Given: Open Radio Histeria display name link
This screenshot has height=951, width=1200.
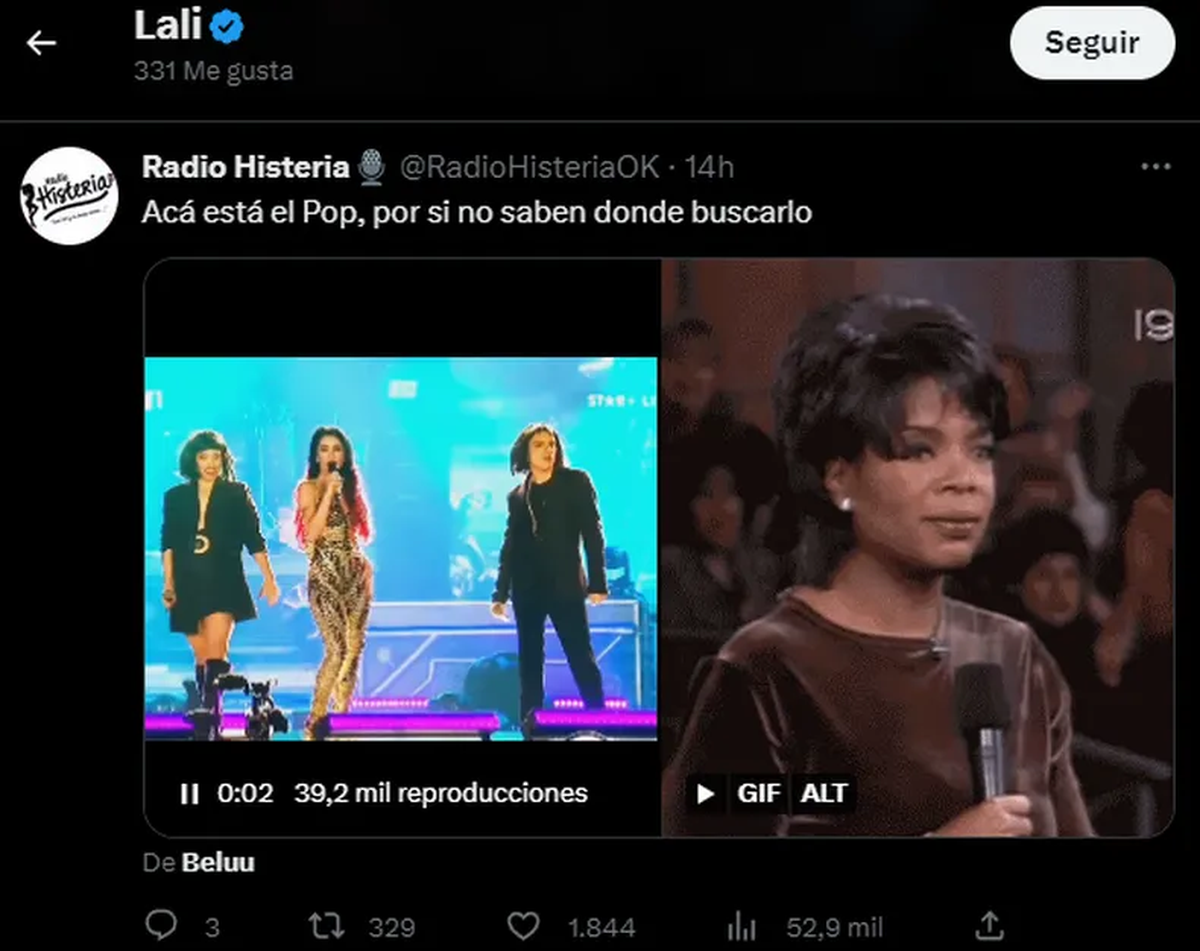Looking at the screenshot, I should [245, 167].
